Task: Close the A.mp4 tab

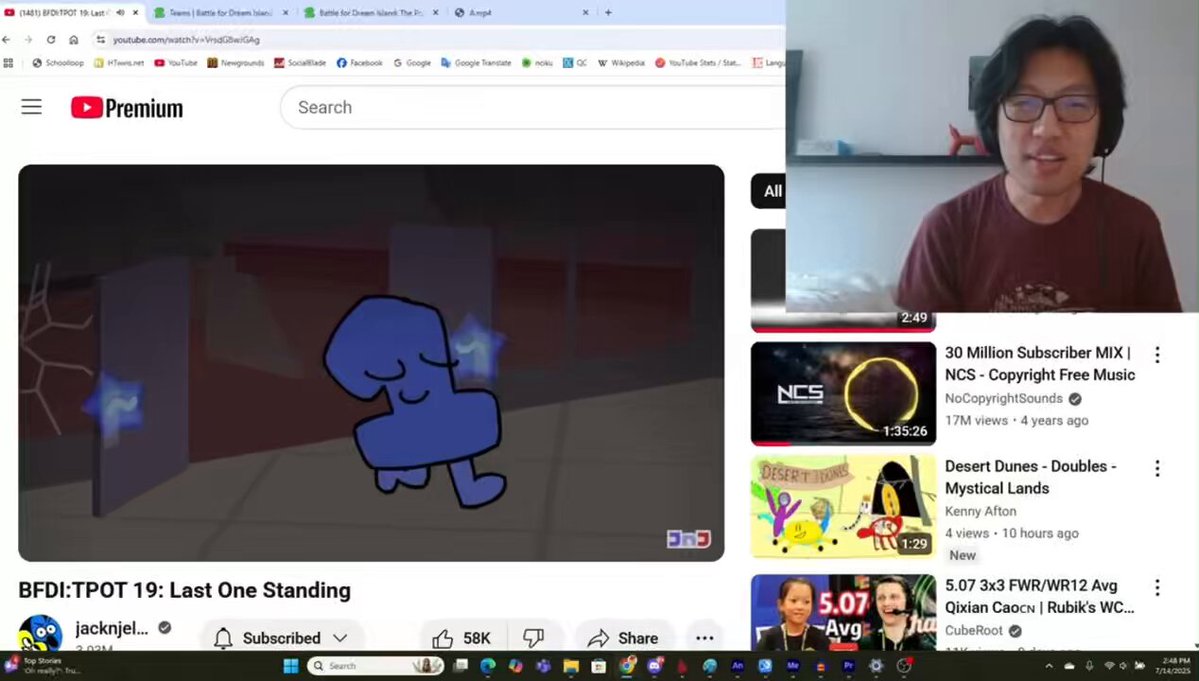Action: coord(586,13)
